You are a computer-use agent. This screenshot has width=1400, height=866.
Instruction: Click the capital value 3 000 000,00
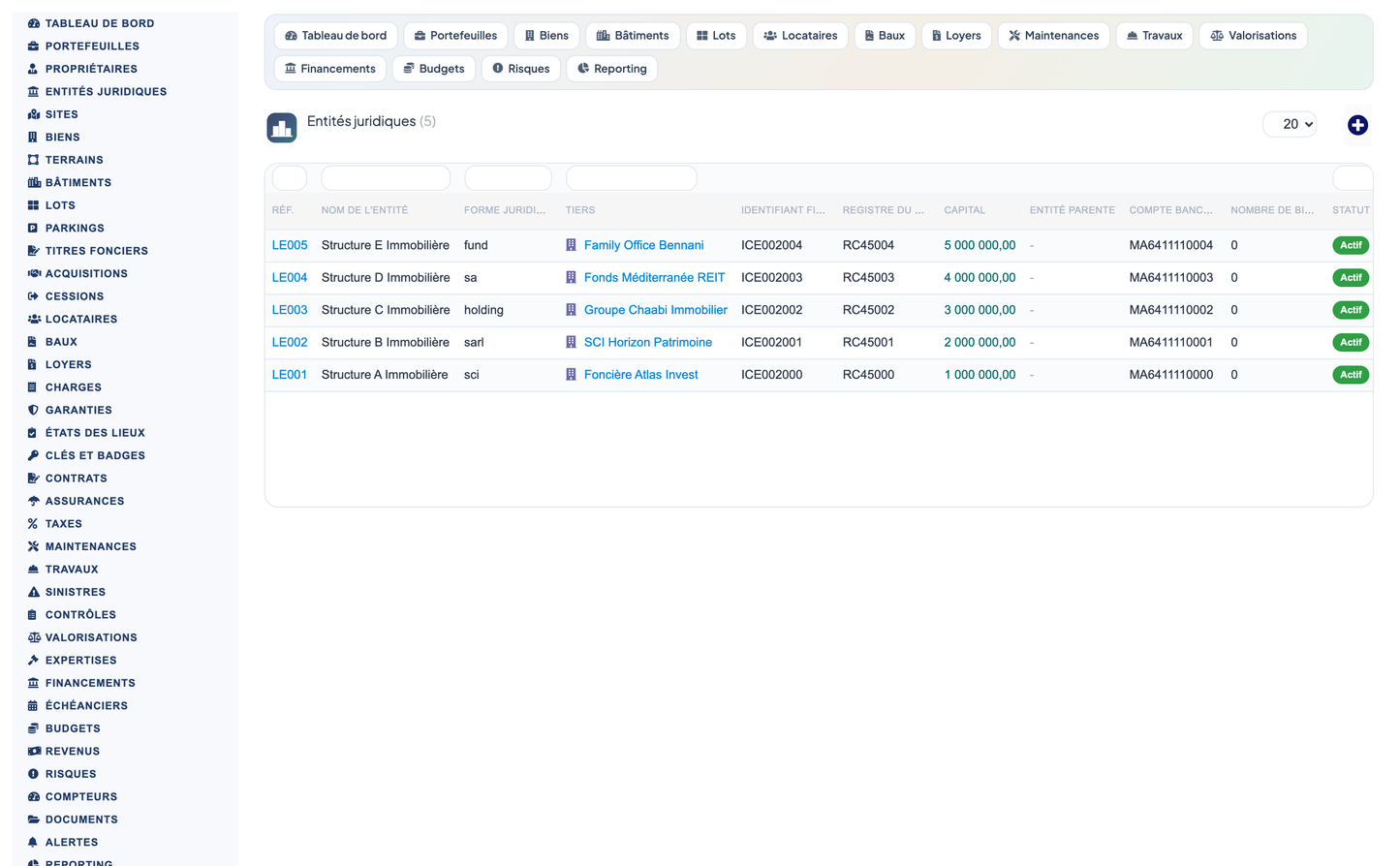click(980, 310)
